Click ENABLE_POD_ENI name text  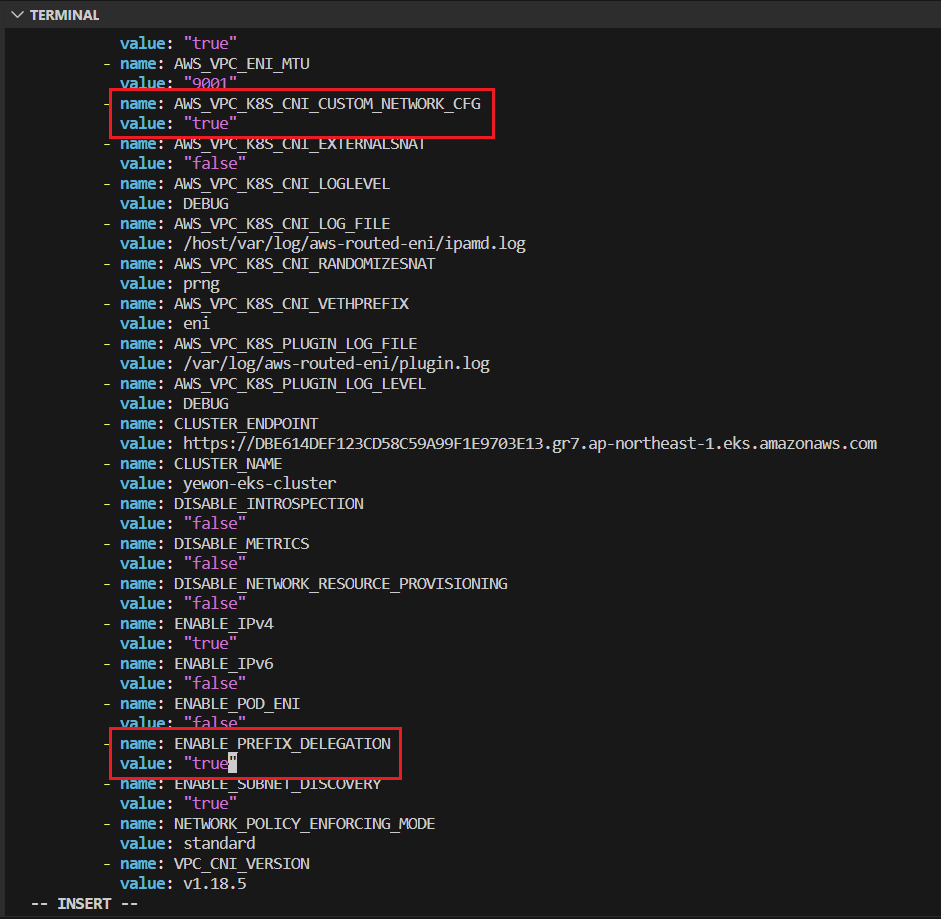point(237,704)
